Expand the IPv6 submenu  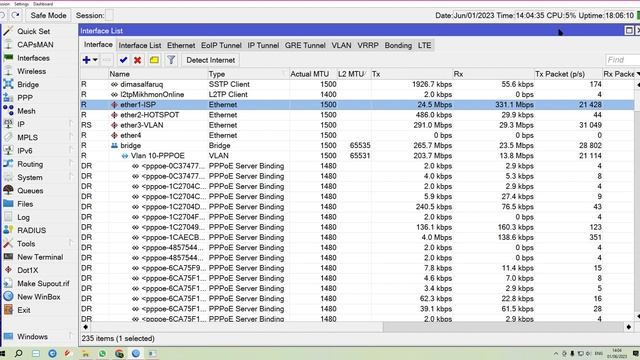(24, 151)
